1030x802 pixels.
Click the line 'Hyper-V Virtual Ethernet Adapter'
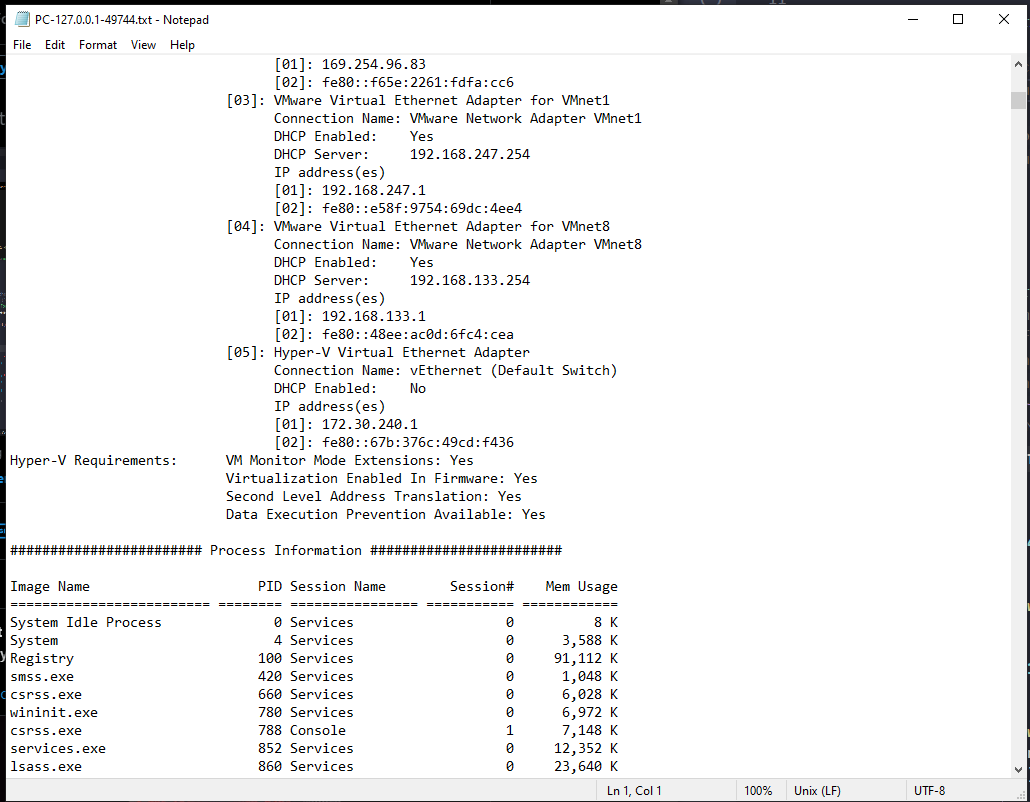click(x=402, y=352)
